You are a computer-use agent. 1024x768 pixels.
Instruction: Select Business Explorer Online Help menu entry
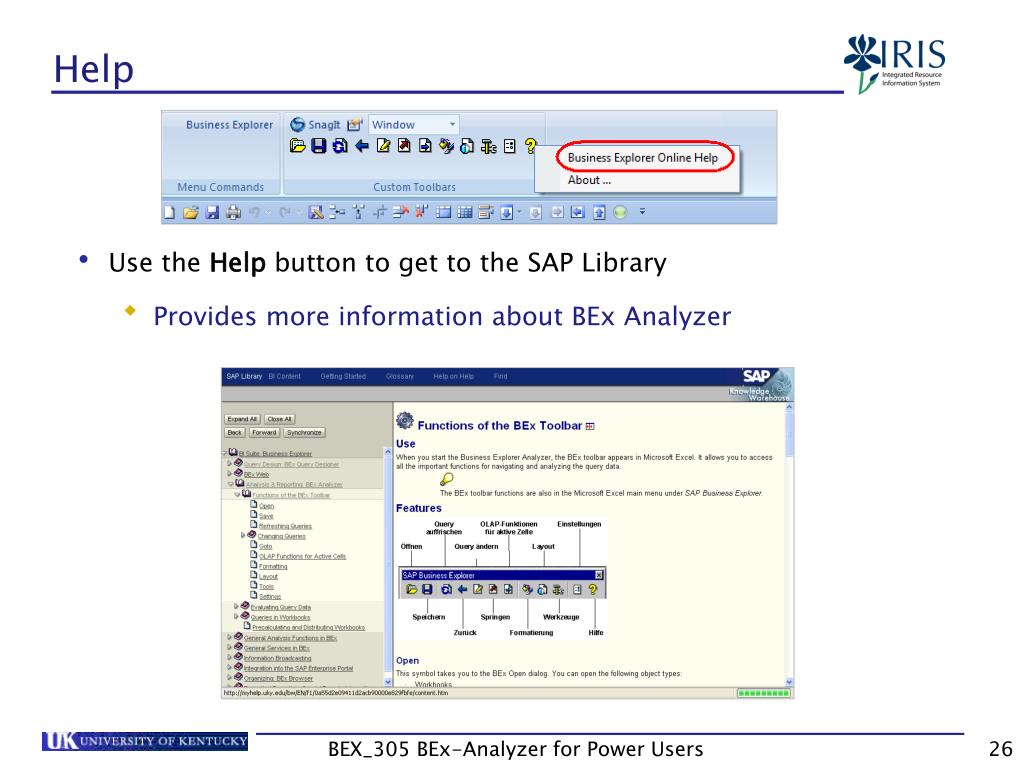tap(643, 157)
